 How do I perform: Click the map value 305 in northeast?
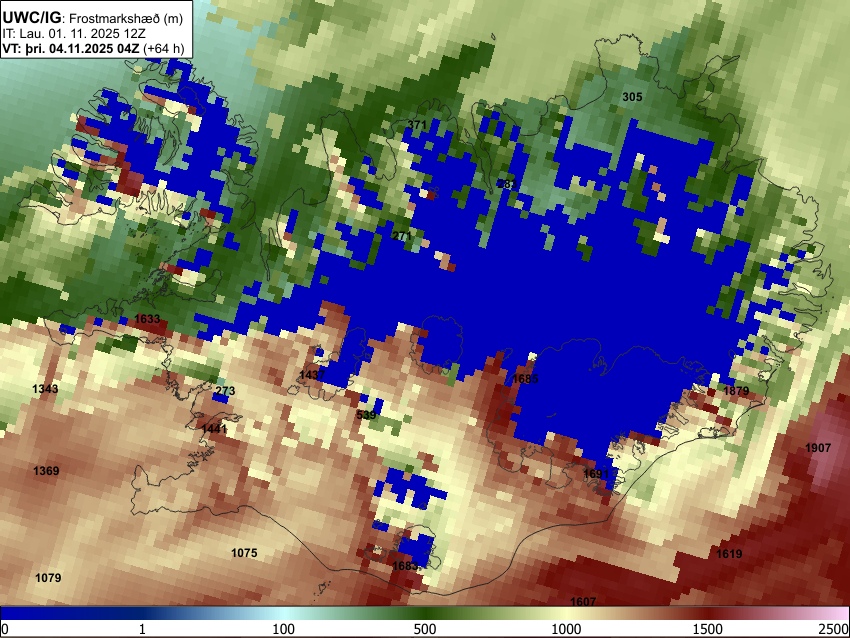(x=632, y=97)
